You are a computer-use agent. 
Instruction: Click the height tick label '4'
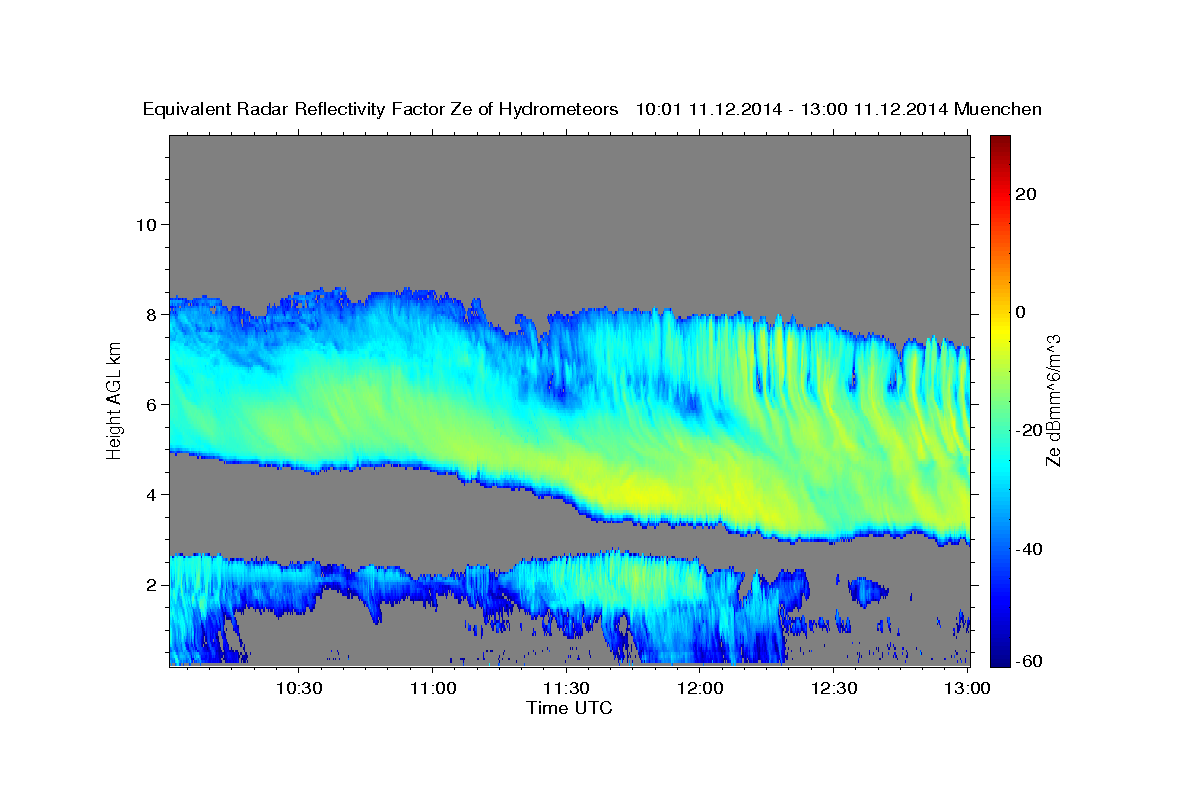tap(151, 494)
